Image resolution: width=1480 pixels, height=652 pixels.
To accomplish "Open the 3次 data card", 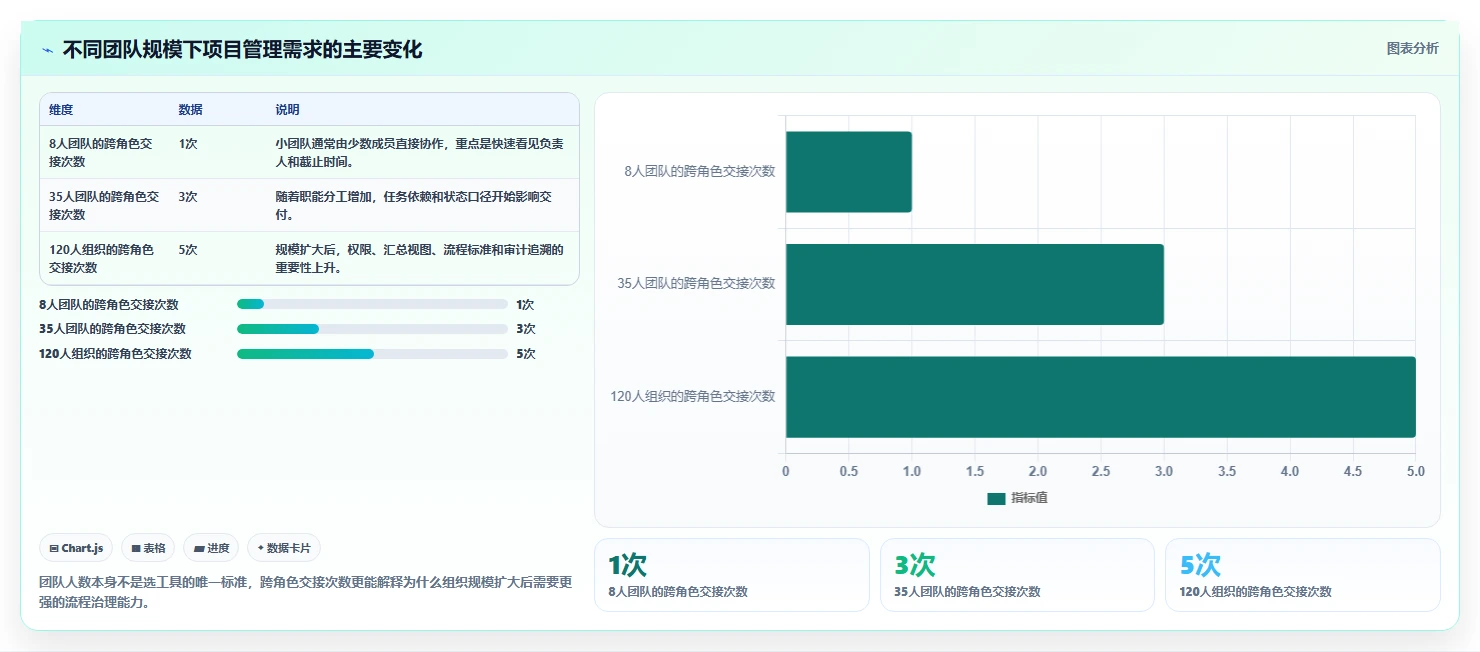I will (x=1017, y=575).
